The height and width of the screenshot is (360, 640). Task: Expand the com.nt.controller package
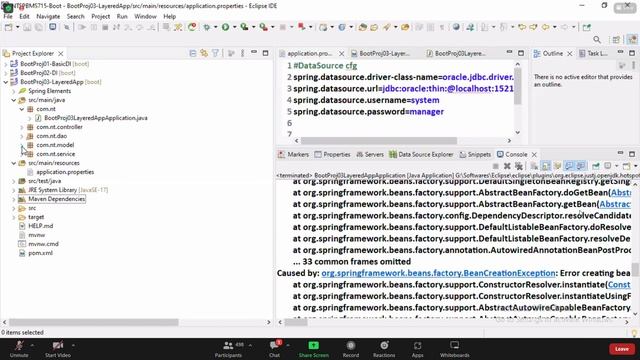[x=22, y=127]
